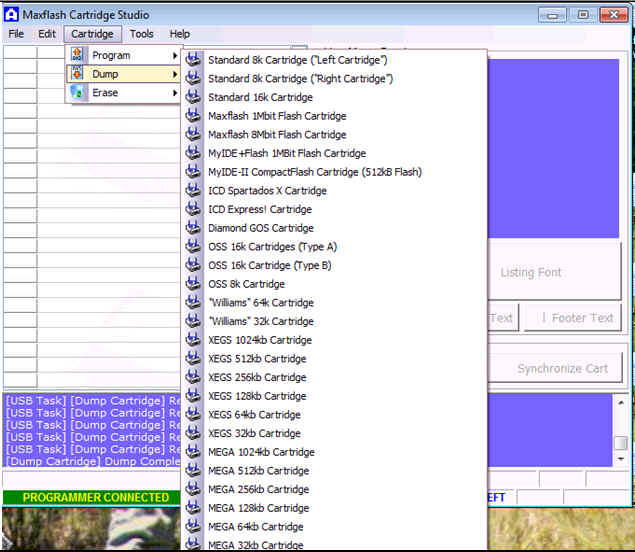The image size is (635, 552).
Task: Click icon beside ICD Express! Cartridge
Action: point(194,209)
